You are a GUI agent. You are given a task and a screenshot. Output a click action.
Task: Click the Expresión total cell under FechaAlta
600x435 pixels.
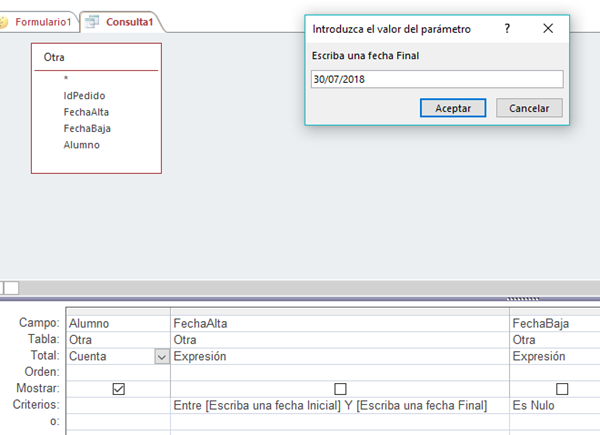tap(340, 357)
